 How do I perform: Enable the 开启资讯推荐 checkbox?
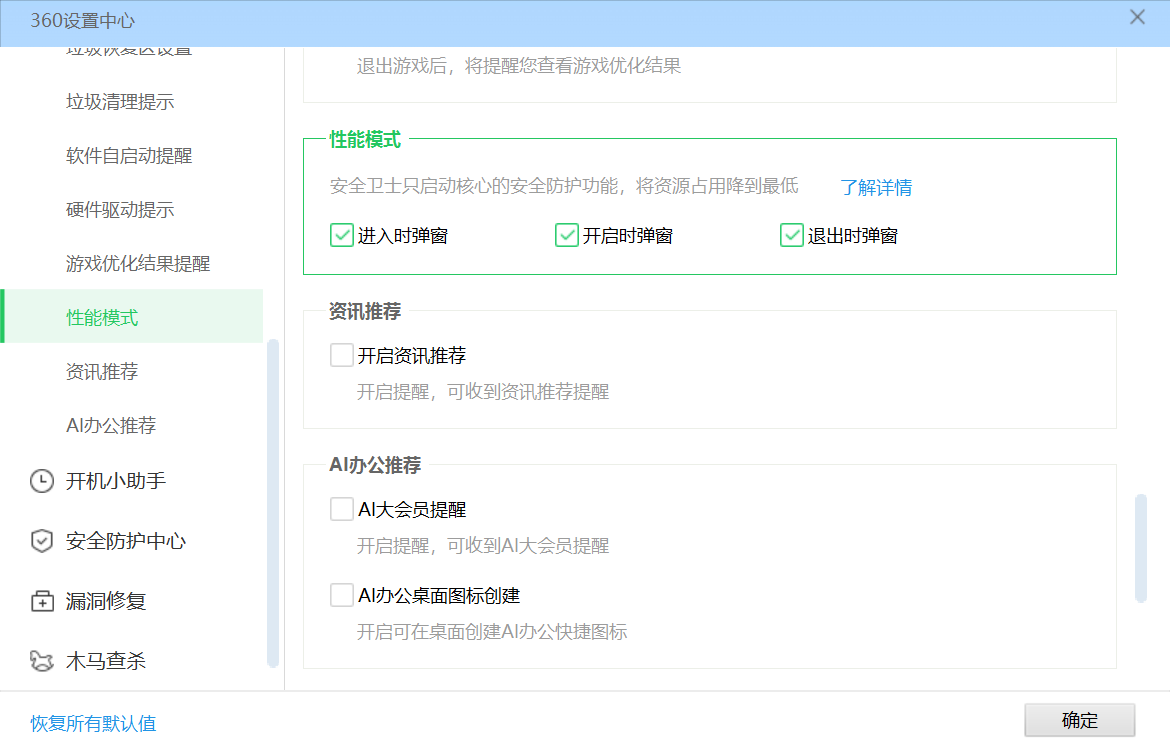(x=342, y=354)
